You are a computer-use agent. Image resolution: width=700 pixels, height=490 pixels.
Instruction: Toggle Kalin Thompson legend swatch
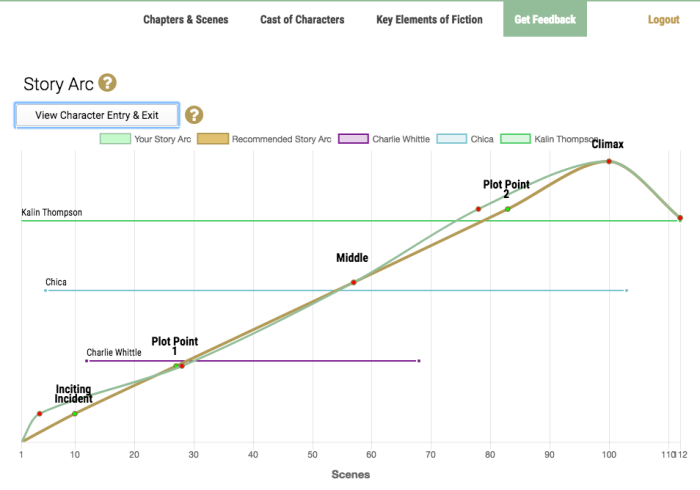[x=515, y=139]
